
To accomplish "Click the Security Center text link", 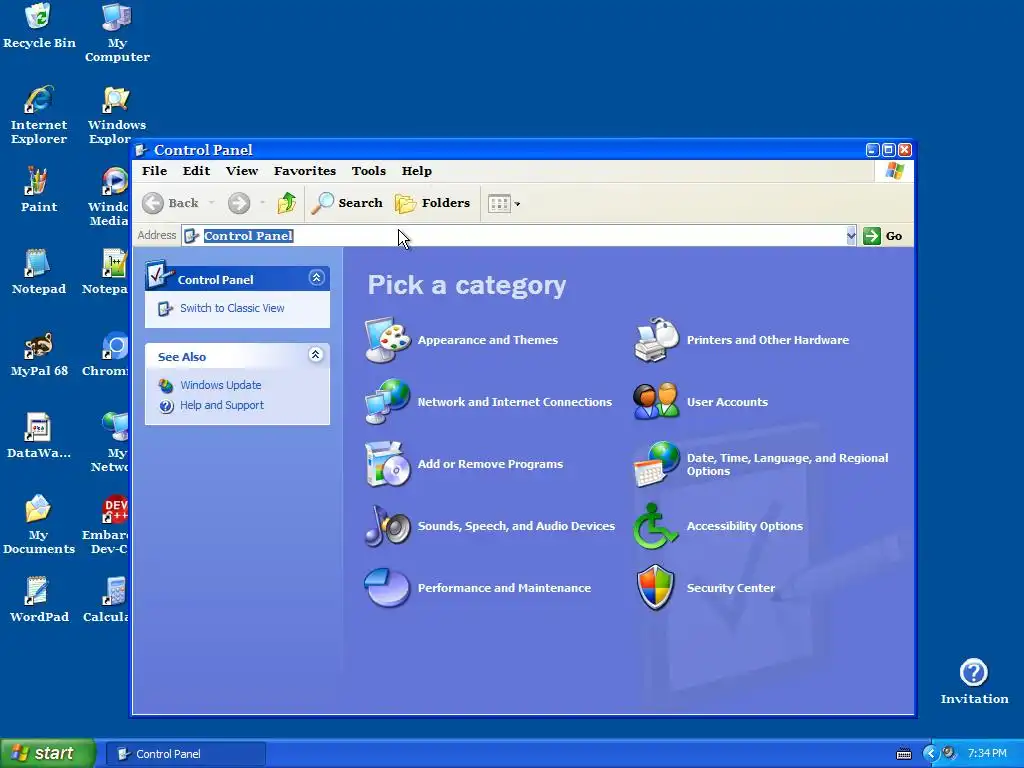I will (x=731, y=588).
